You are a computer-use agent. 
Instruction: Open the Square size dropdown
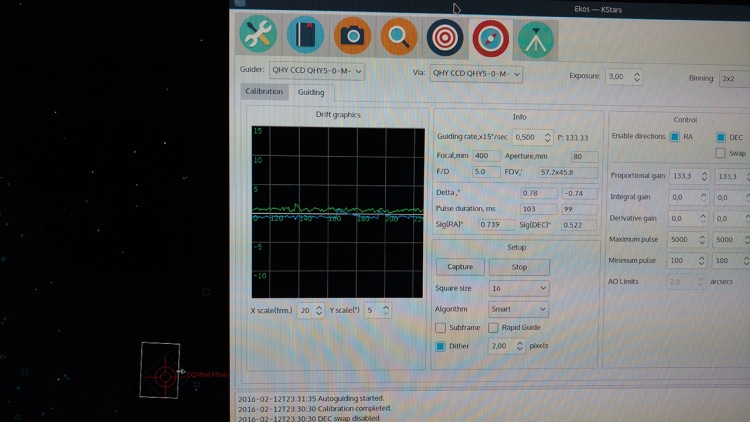click(518, 288)
